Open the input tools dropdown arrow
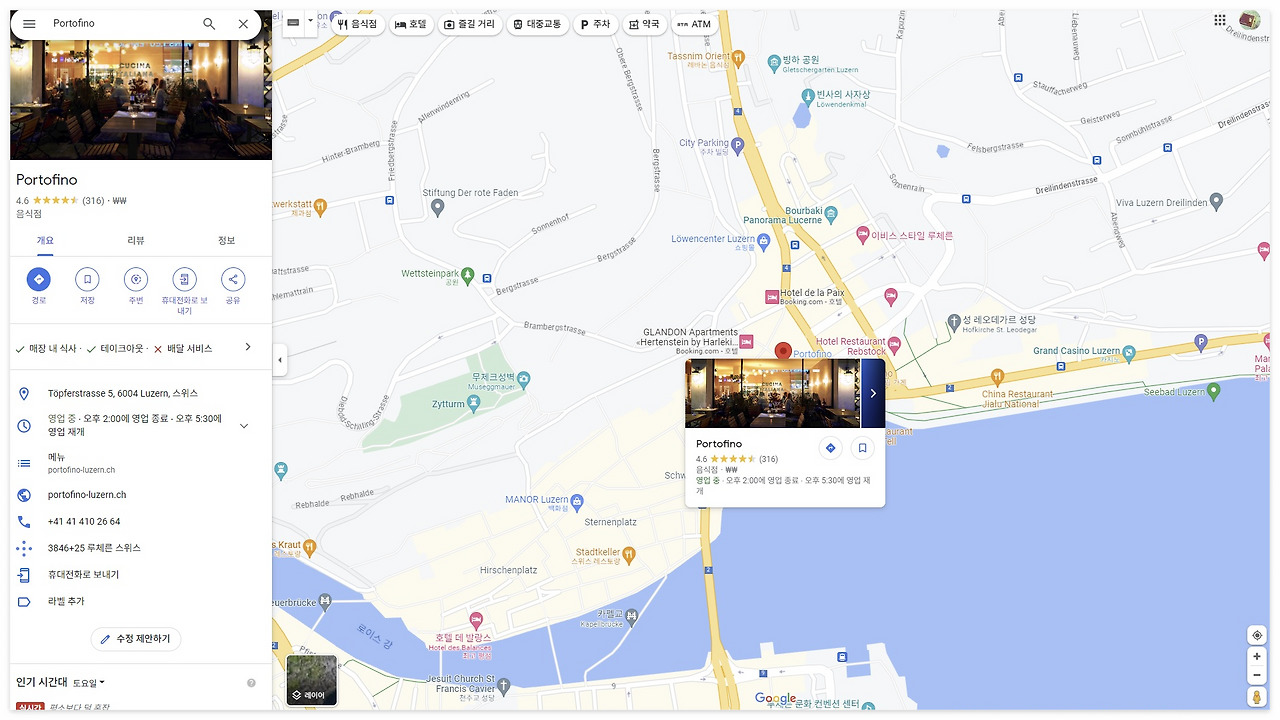The width and height of the screenshot is (1280, 720). point(310,22)
